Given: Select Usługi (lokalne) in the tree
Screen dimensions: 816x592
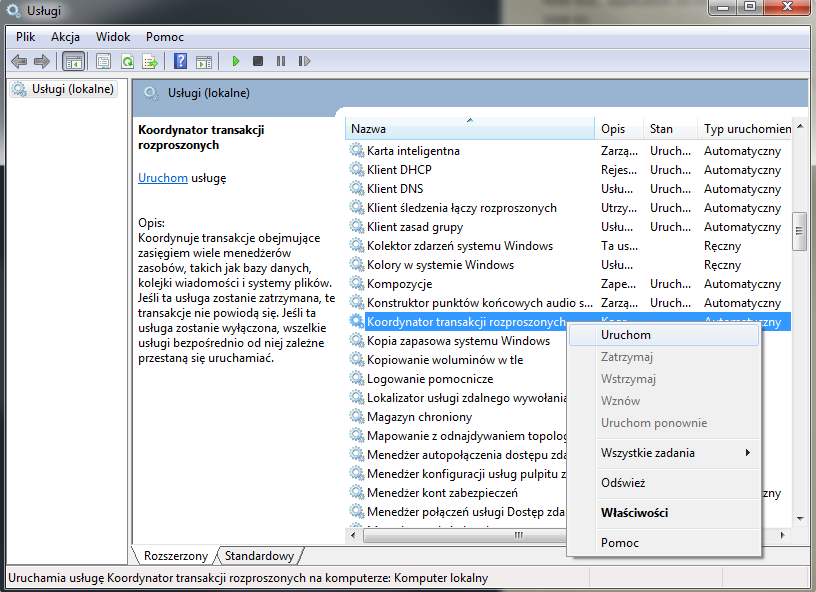Looking at the screenshot, I should tap(63, 89).
